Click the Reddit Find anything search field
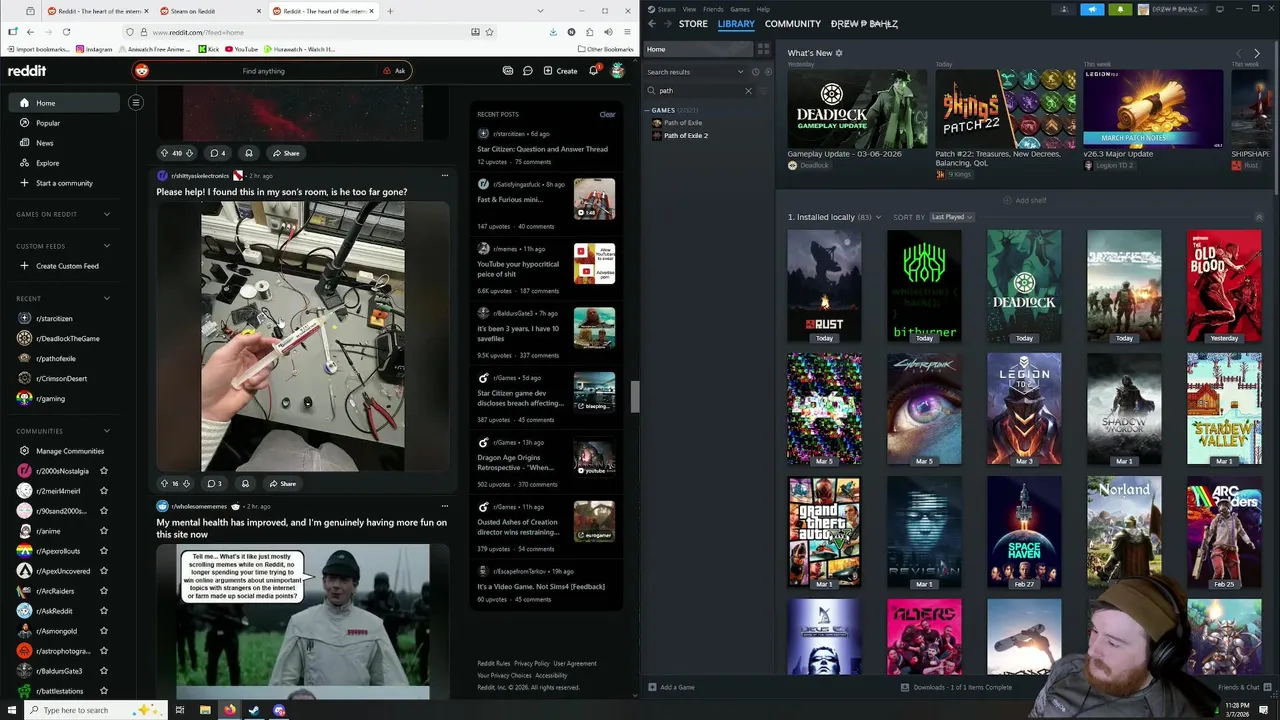1280x720 pixels. (264, 71)
